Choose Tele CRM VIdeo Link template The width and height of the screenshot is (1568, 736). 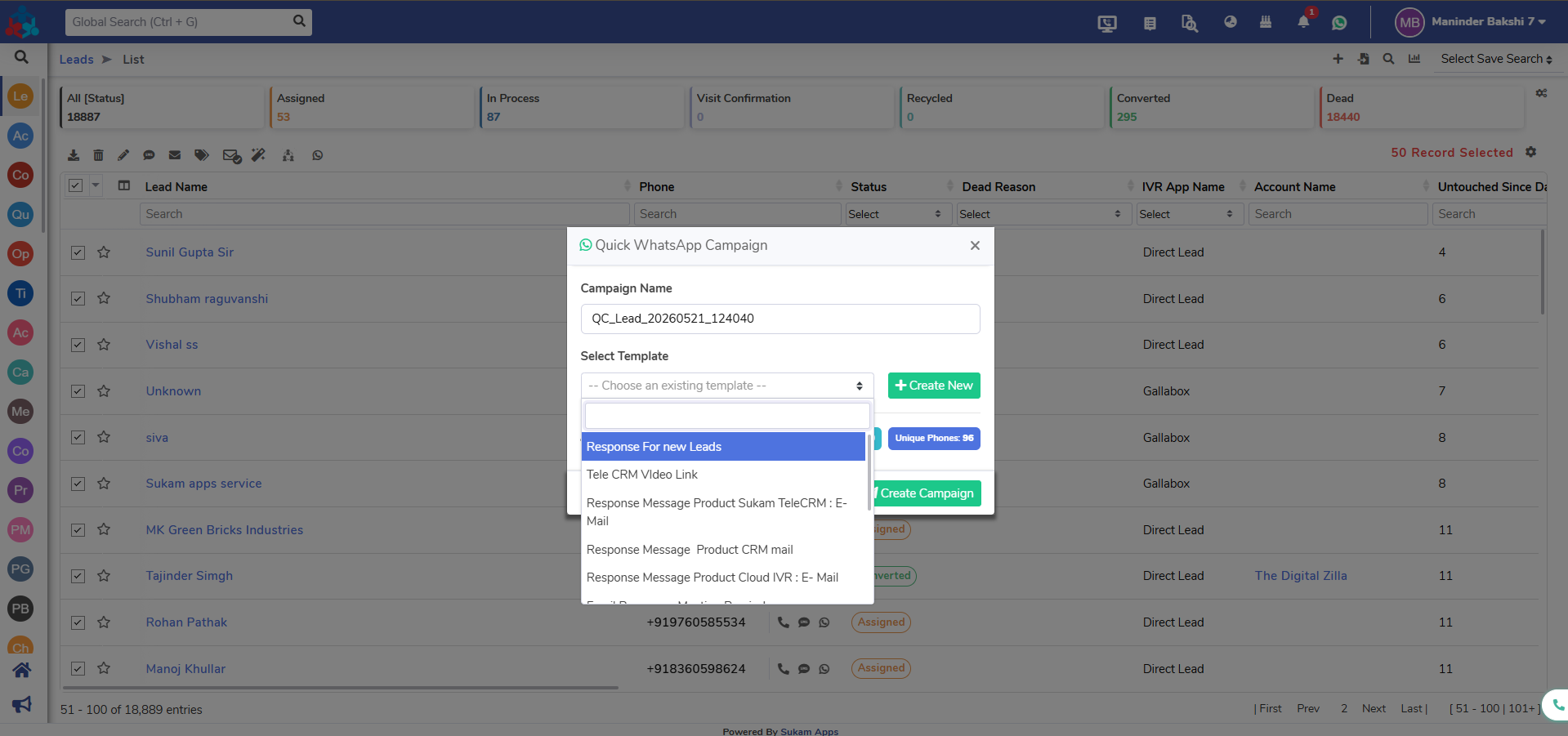(723, 475)
